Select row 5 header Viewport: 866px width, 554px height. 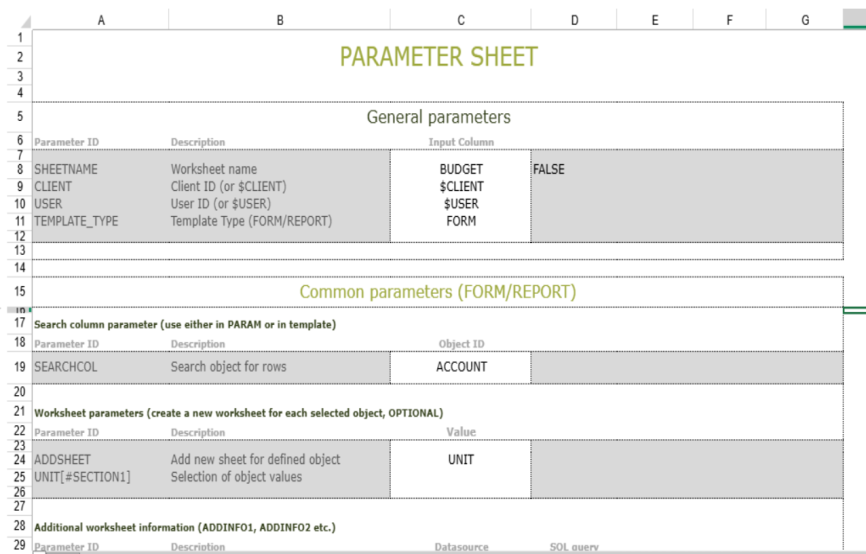[x=20, y=117]
